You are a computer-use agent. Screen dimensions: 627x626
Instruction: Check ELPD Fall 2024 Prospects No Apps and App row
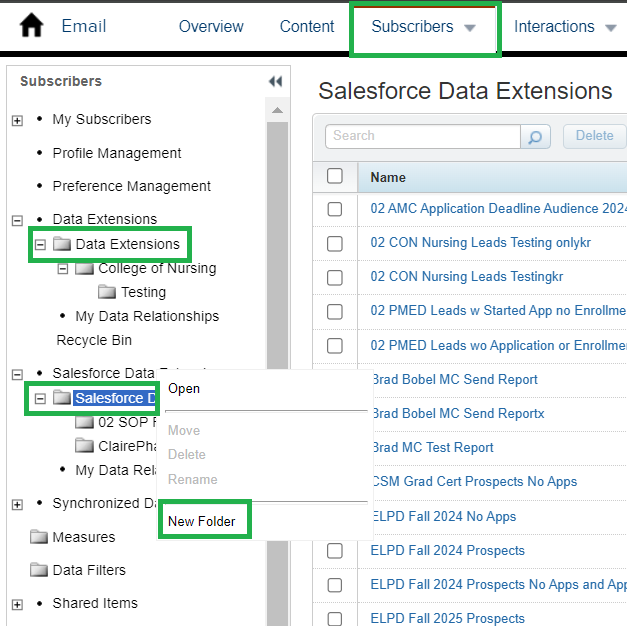point(335,585)
